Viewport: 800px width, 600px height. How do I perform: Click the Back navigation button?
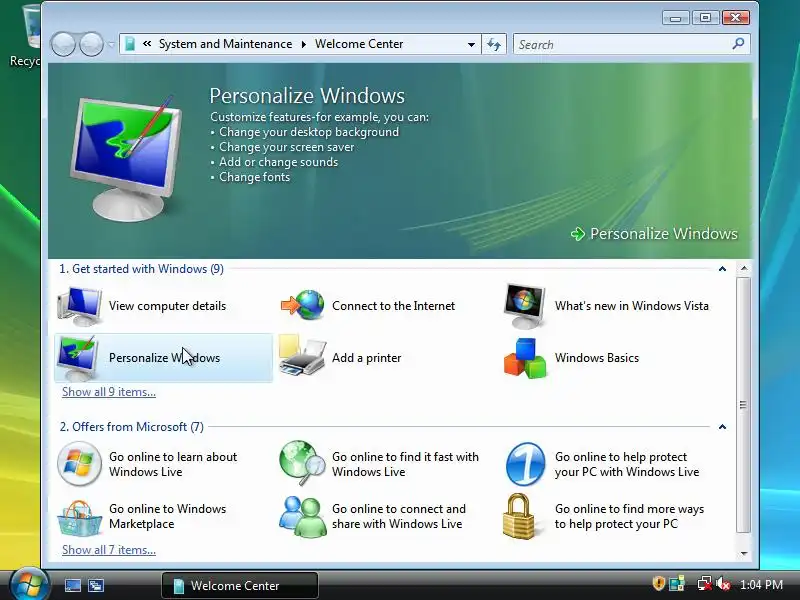63,44
